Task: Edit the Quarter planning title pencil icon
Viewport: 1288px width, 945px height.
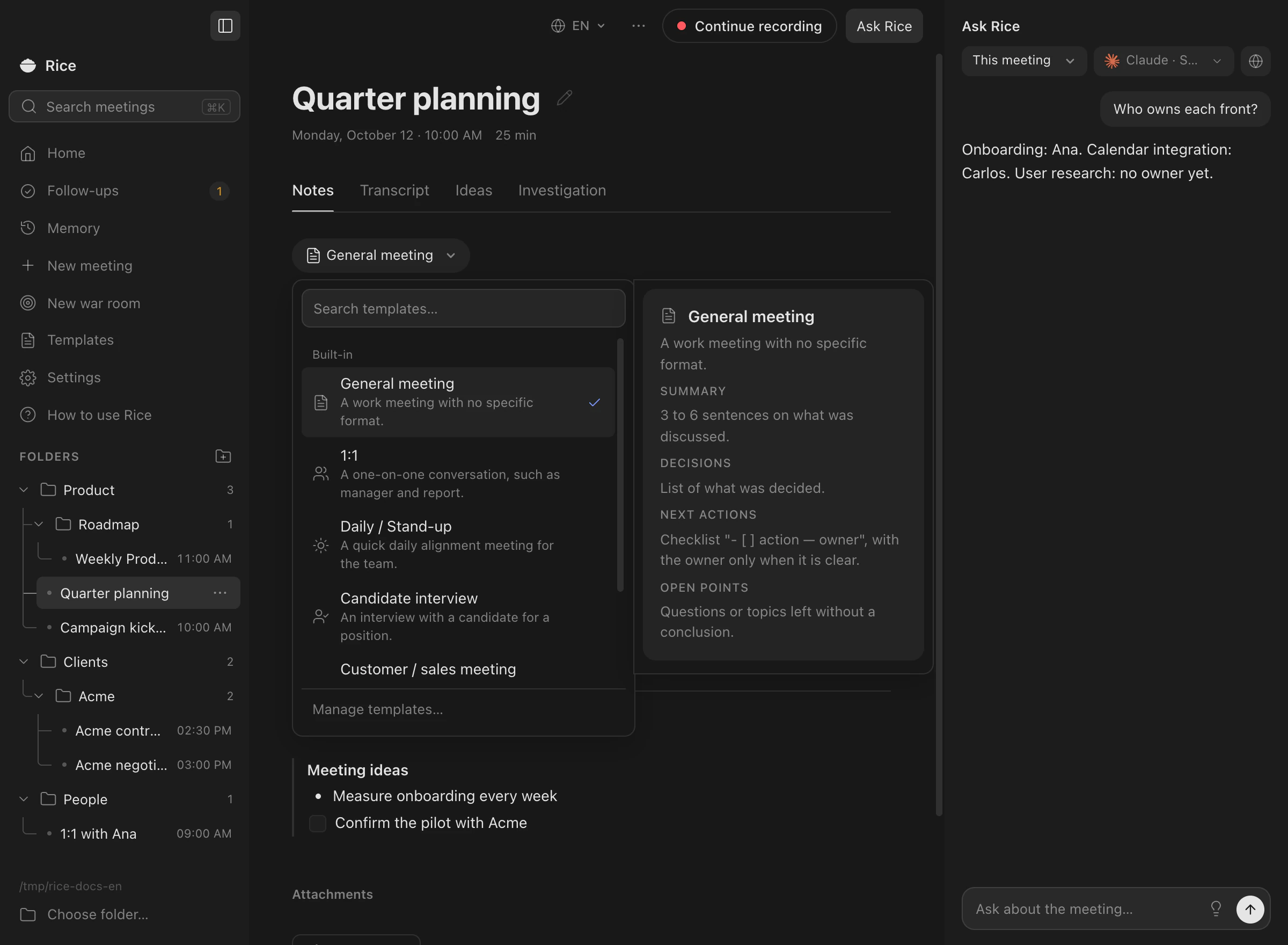Action: pos(564,98)
